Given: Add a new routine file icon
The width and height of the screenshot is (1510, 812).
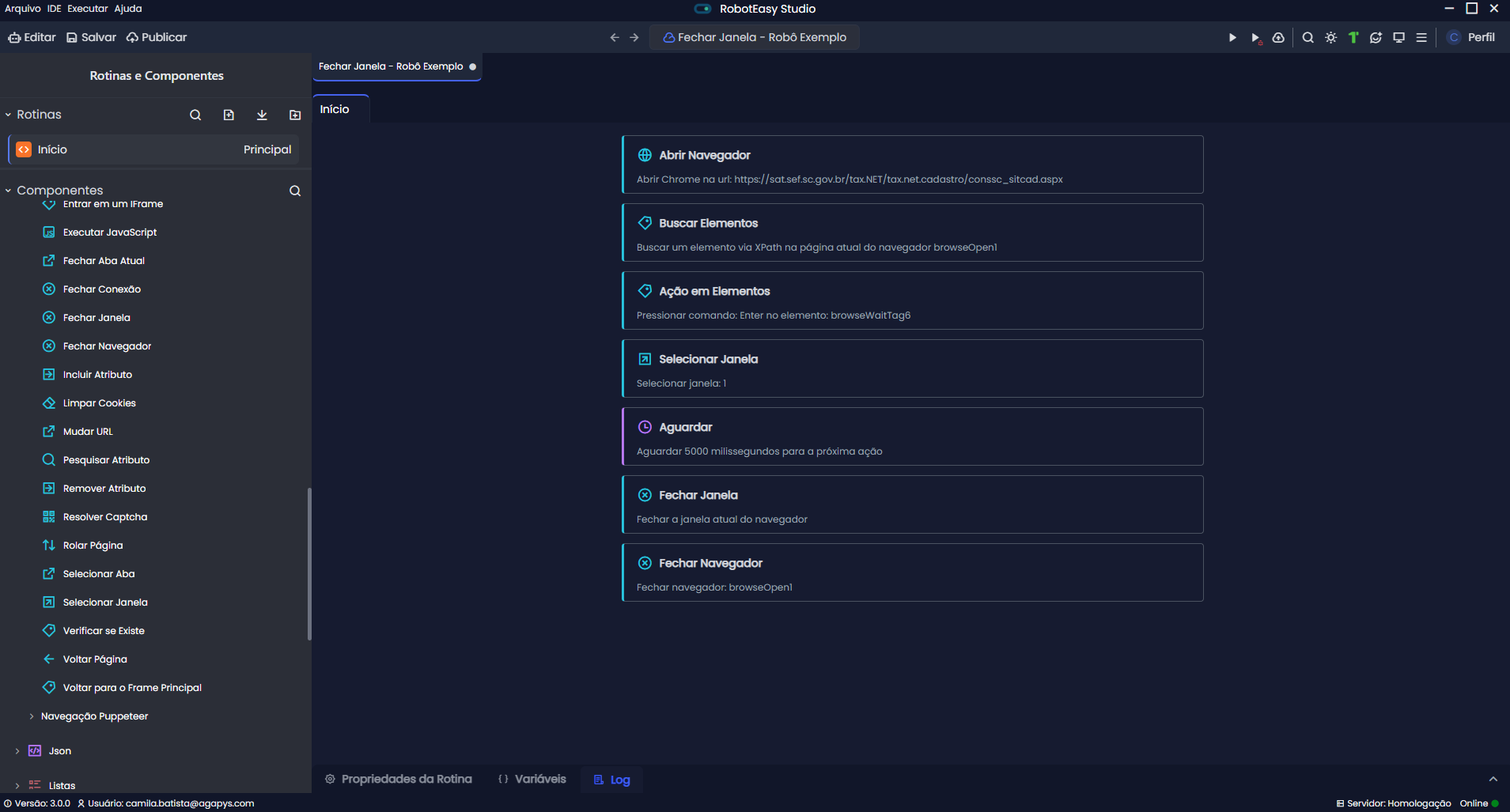Looking at the screenshot, I should point(229,115).
